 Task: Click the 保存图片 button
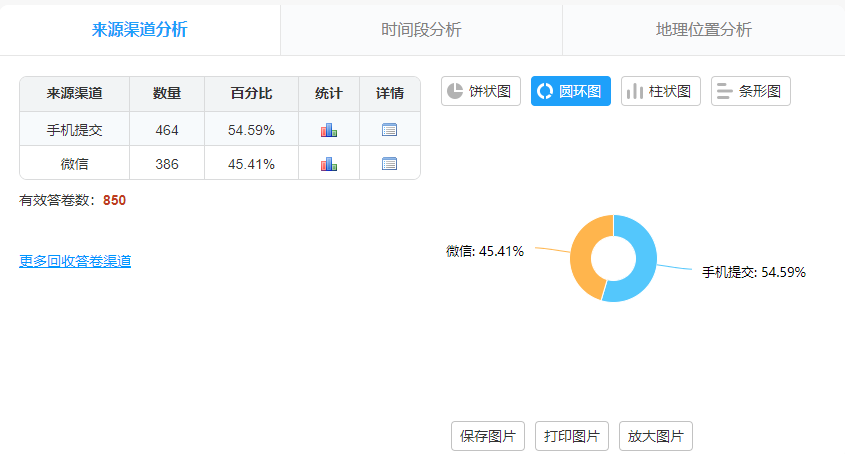click(x=488, y=436)
